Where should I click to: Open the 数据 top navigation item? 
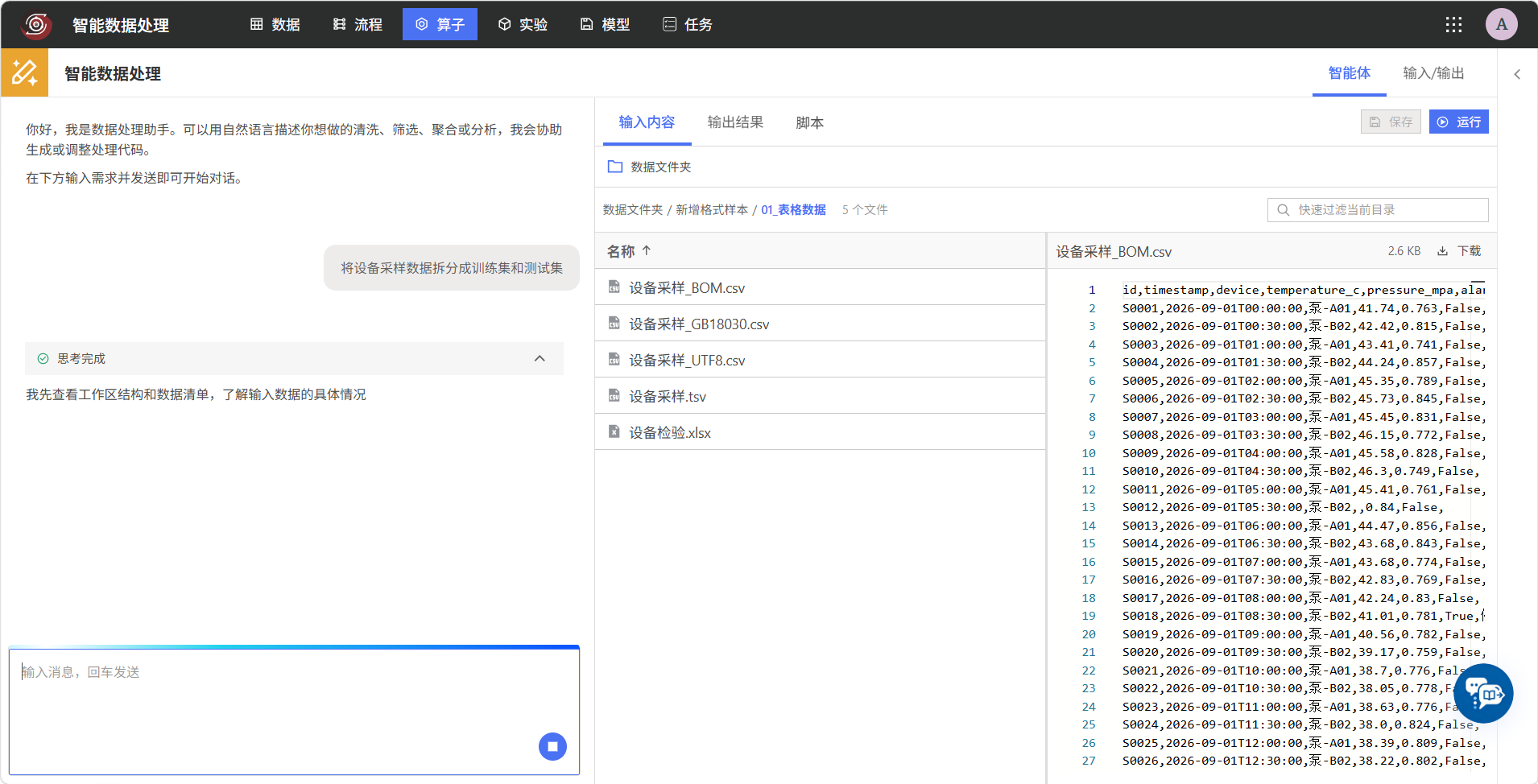coord(275,25)
